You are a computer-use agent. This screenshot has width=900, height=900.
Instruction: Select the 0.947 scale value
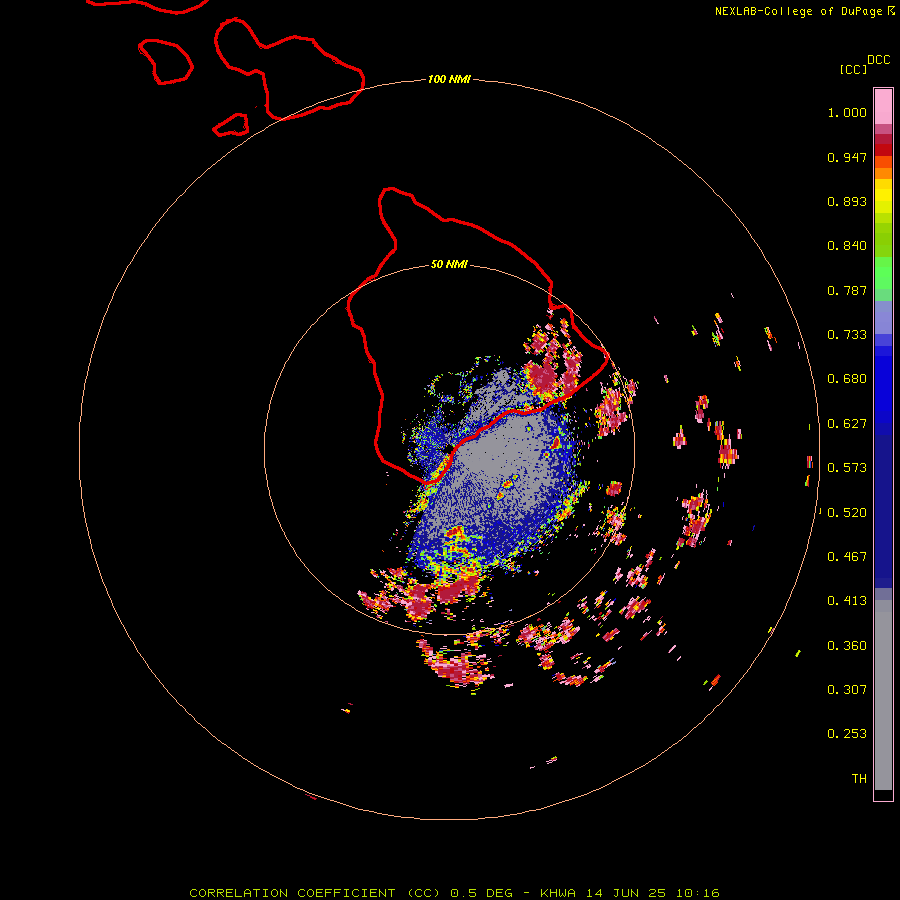click(847, 157)
